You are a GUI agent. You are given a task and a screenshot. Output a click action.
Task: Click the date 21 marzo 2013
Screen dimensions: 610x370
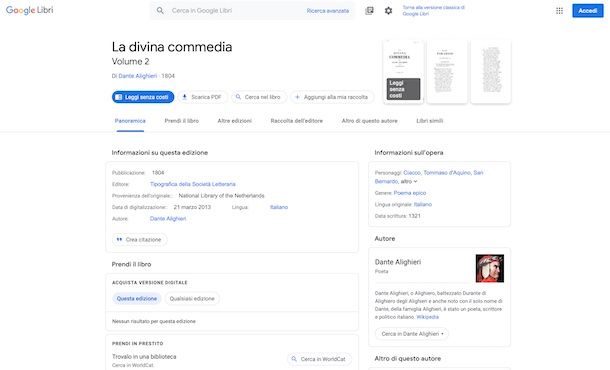click(192, 207)
